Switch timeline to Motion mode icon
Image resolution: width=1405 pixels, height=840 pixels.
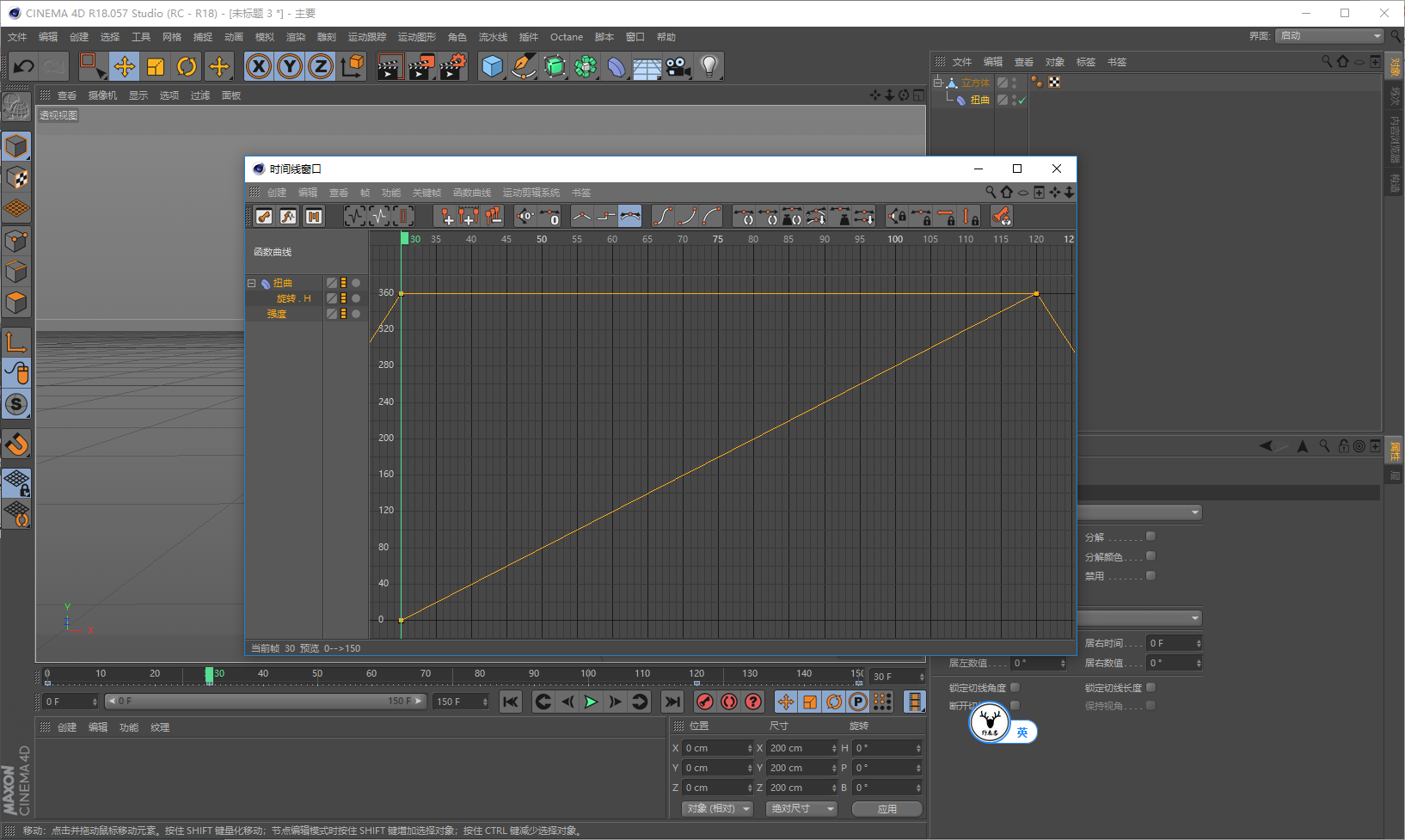[313, 217]
